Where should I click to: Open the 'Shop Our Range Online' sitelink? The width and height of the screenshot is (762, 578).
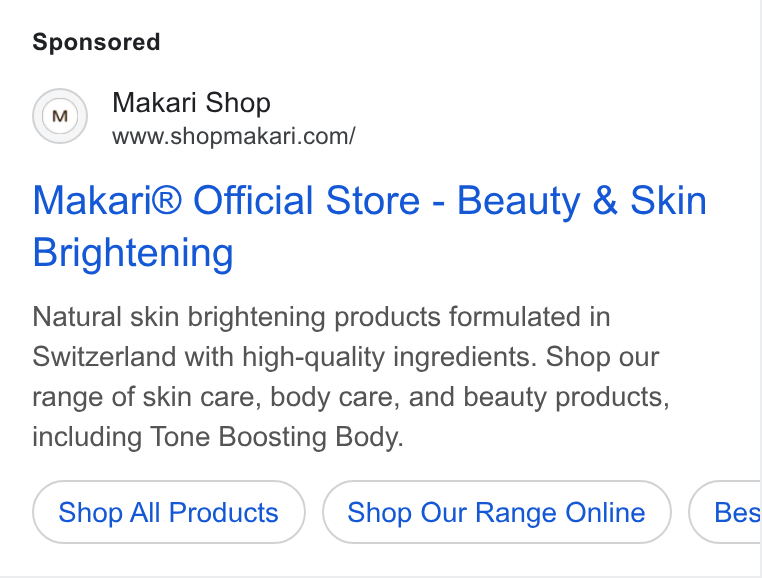[x=497, y=512]
